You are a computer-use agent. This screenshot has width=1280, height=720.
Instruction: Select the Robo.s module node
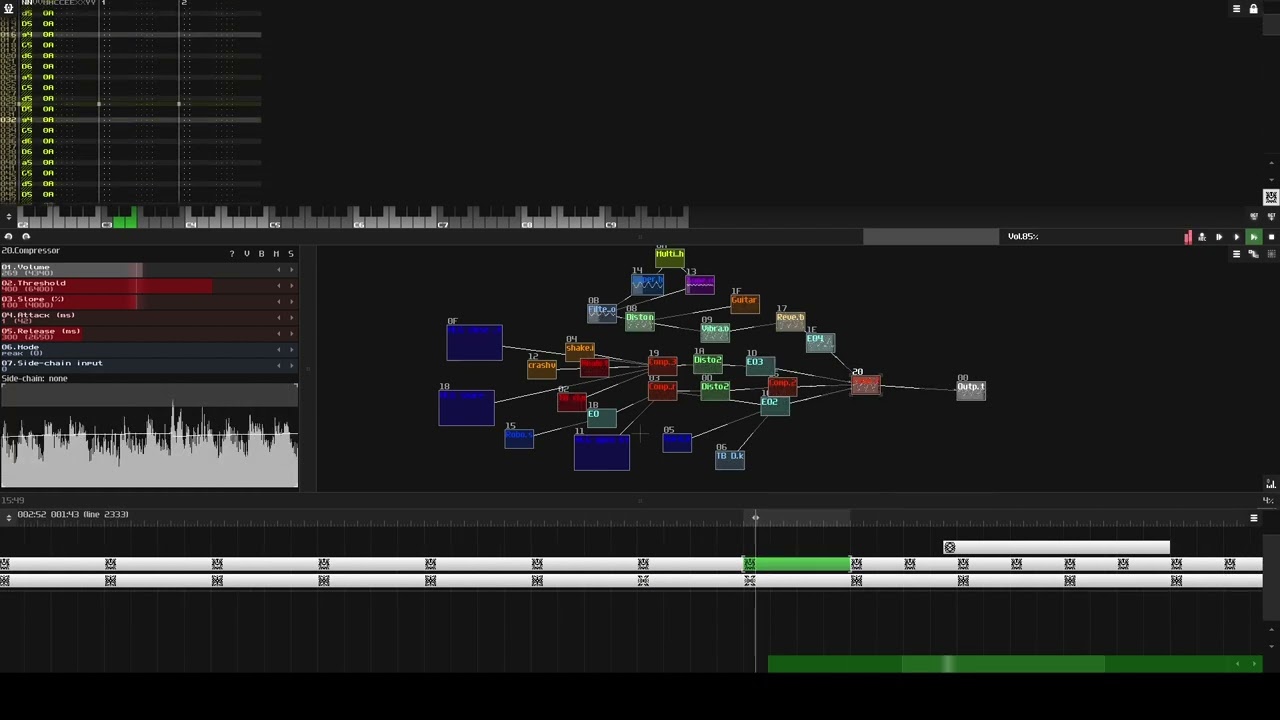click(519, 438)
